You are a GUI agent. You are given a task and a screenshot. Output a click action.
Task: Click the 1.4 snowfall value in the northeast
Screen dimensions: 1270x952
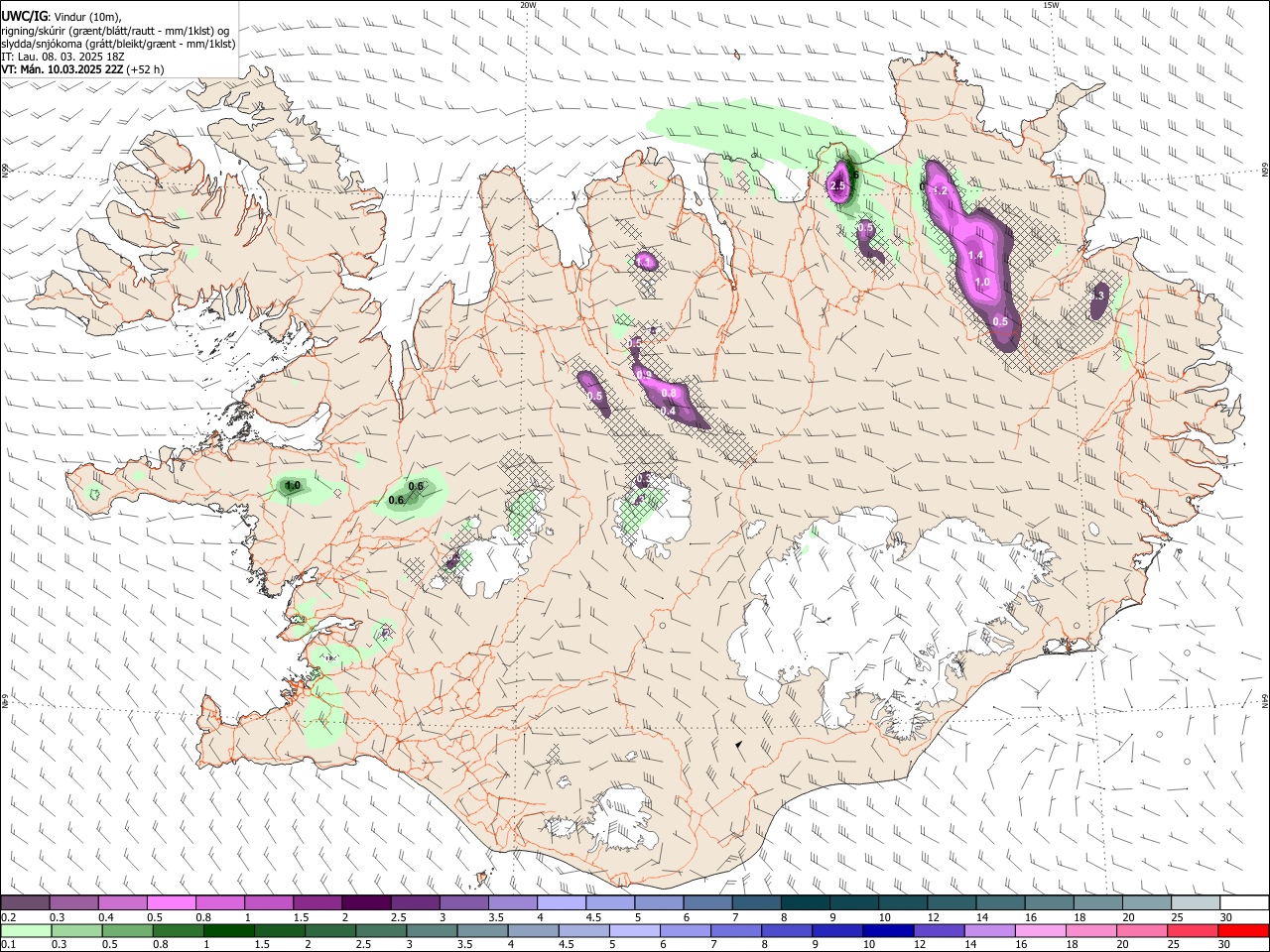coord(975,256)
